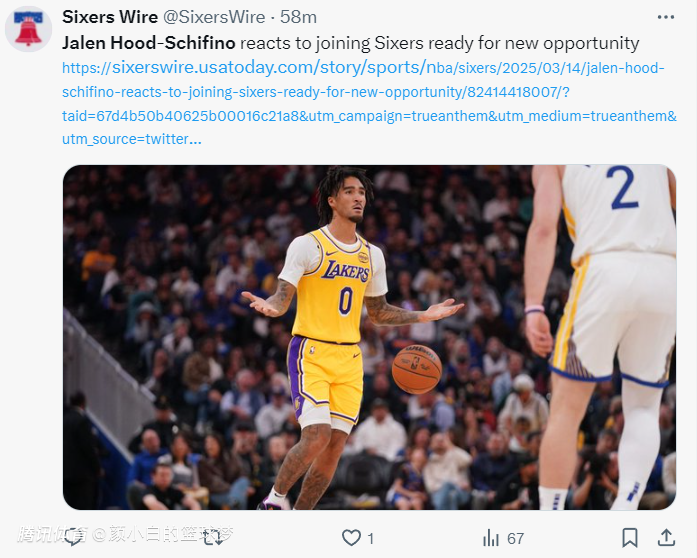This screenshot has width=697, height=558.
Task: Click the truncated utm_source=twitter link ending
Action: pyautogui.click(x=130, y=139)
